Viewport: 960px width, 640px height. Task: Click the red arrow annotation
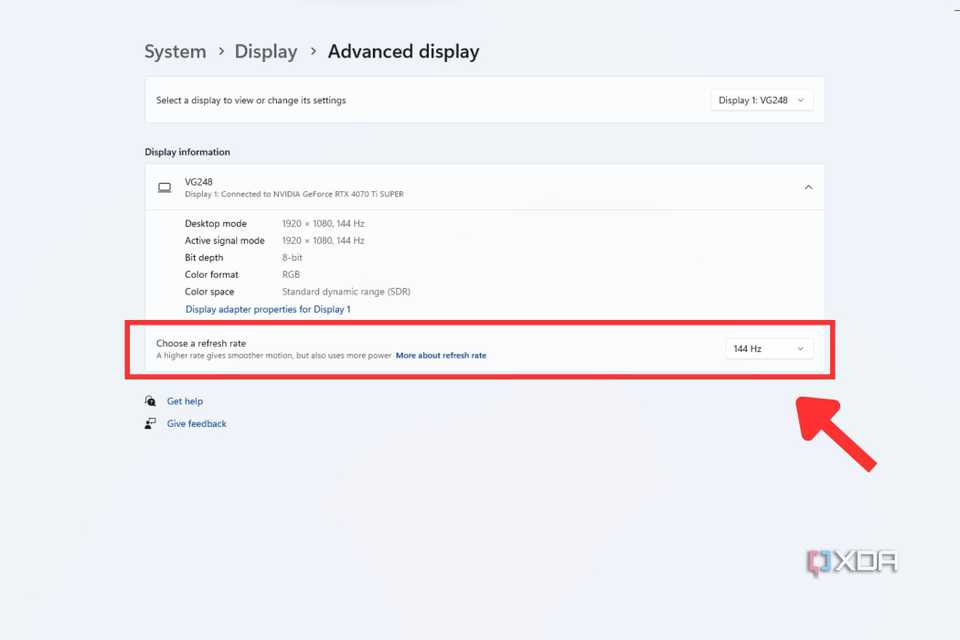(835, 433)
